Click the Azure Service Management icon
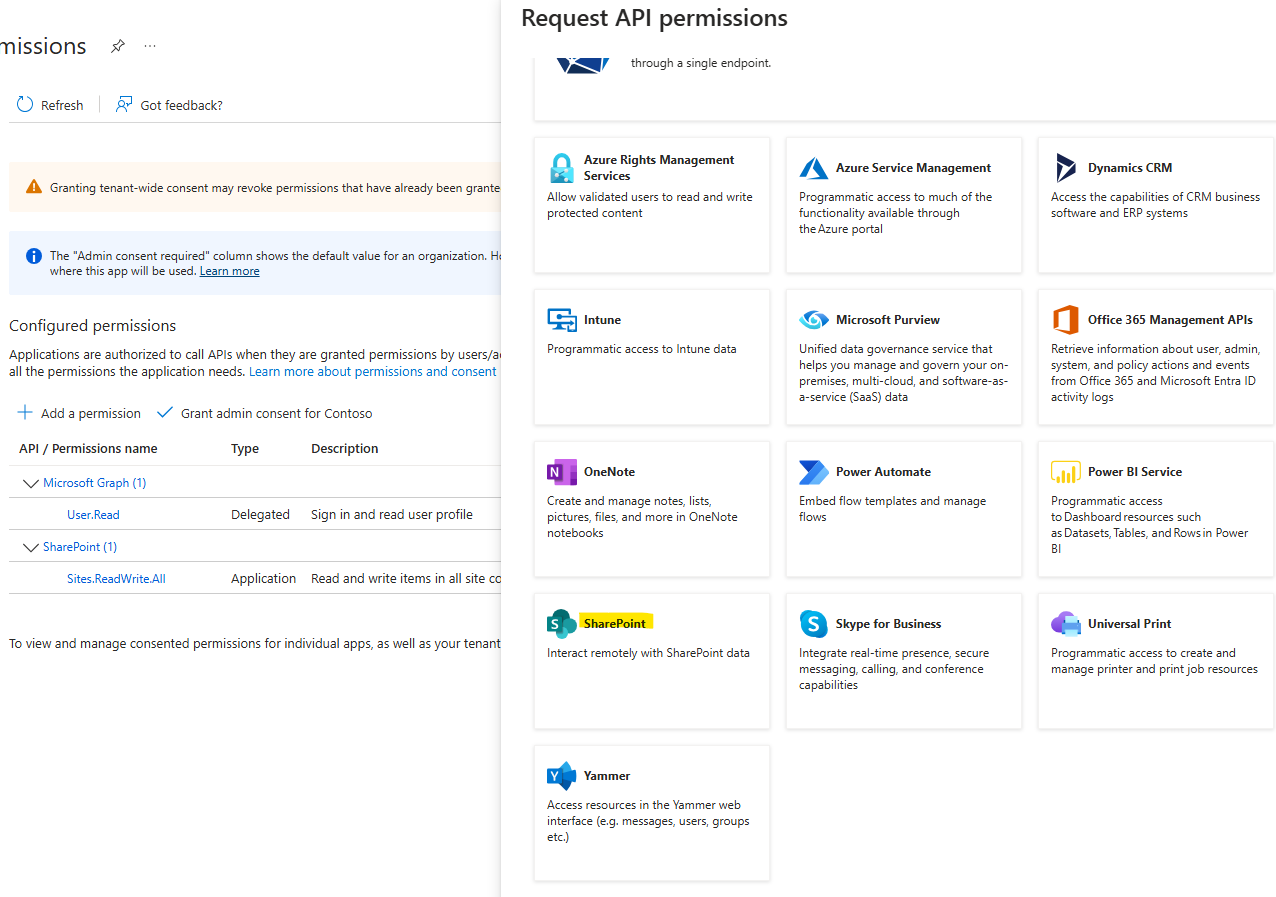The image size is (1276, 897). (x=814, y=168)
